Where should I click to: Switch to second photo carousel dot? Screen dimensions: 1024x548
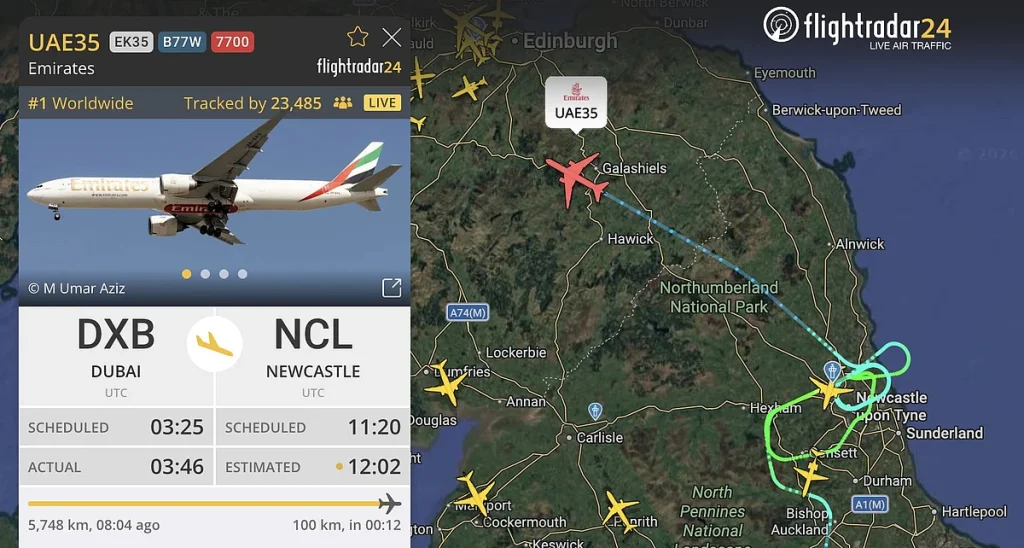(x=205, y=274)
